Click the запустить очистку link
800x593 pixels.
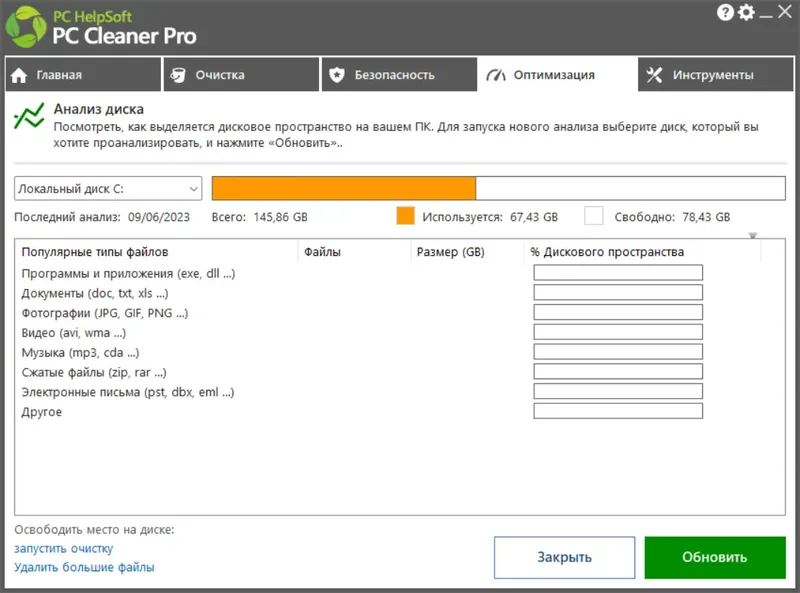pyautogui.click(x=64, y=549)
